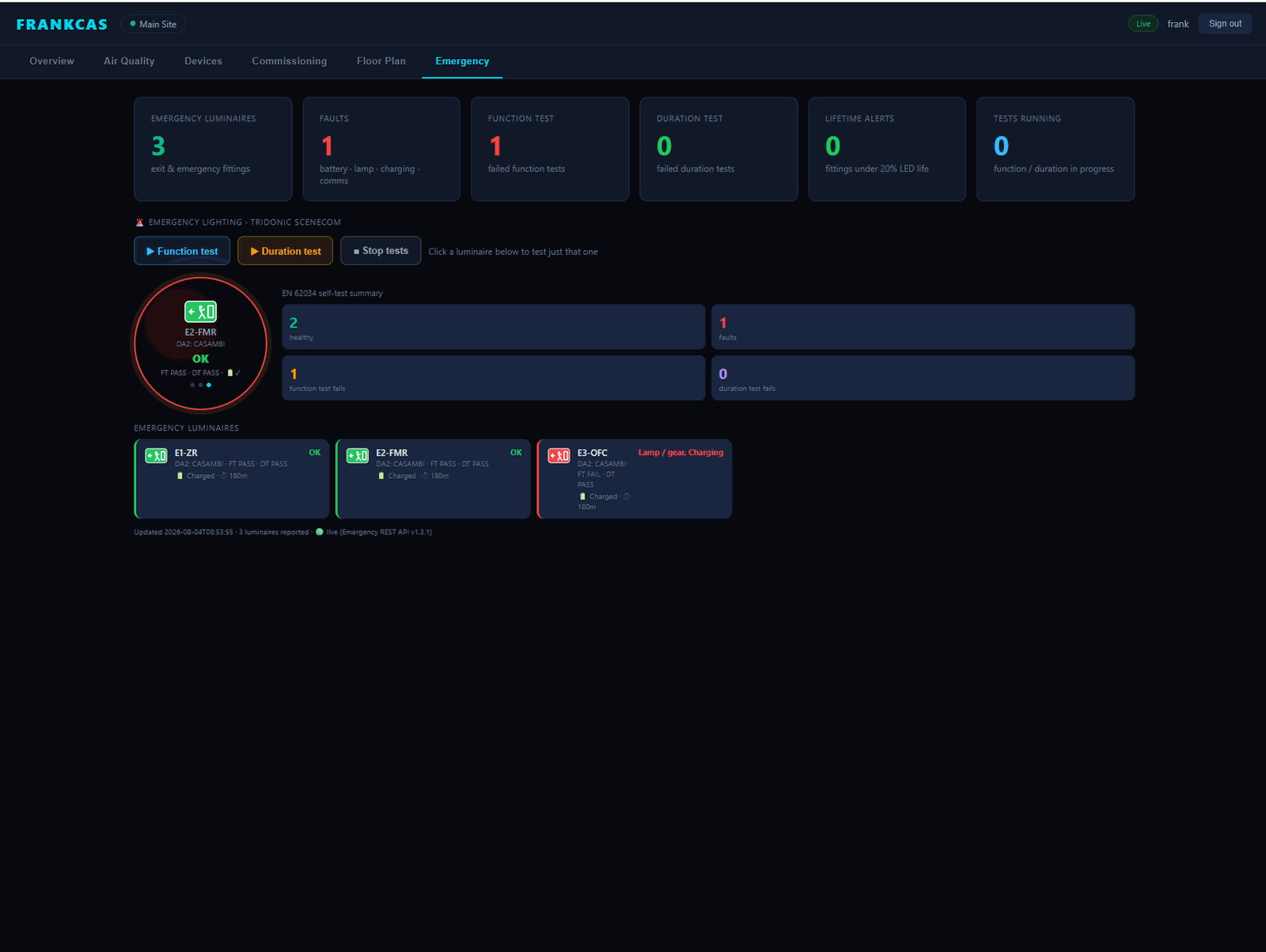Click the duration test fails tile

[923, 377]
